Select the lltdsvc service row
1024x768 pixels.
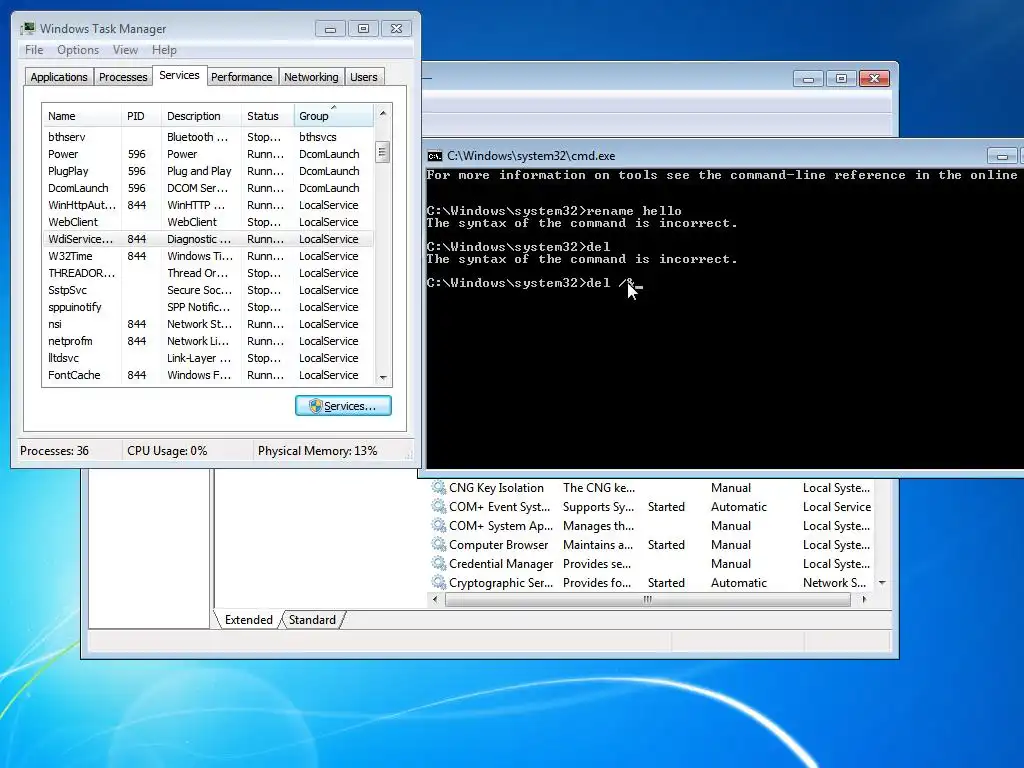[x=208, y=358]
